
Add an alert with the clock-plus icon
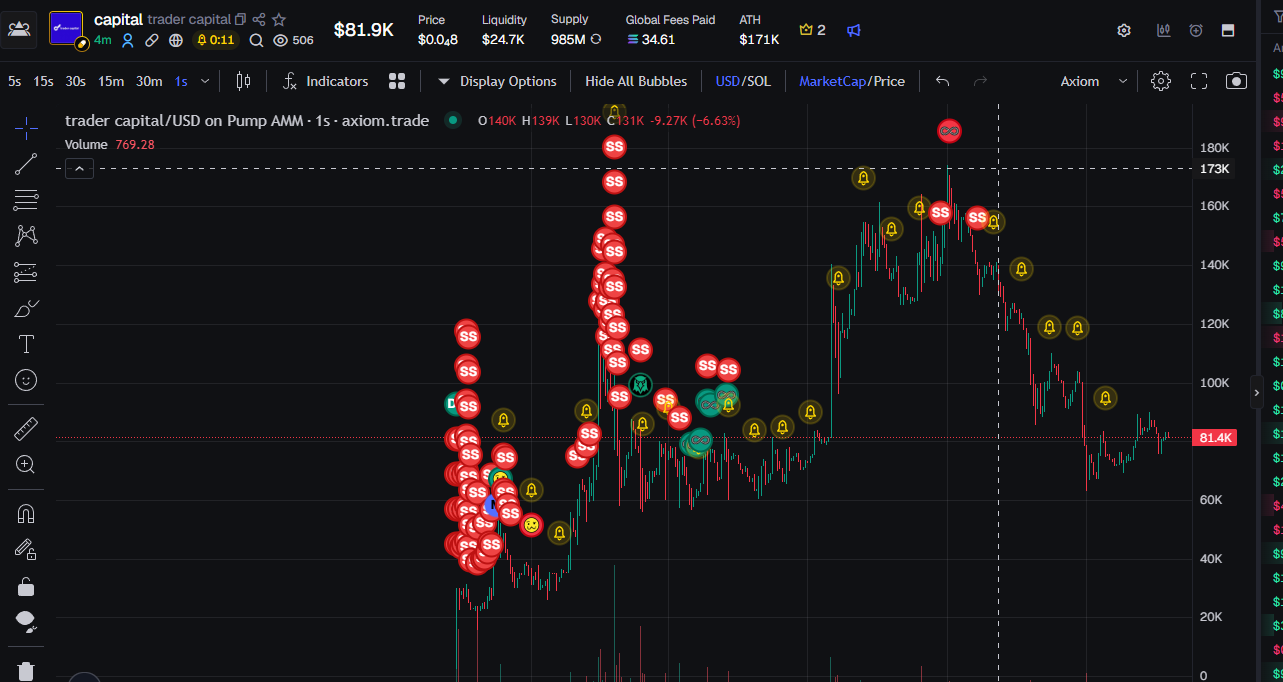coord(1196,30)
